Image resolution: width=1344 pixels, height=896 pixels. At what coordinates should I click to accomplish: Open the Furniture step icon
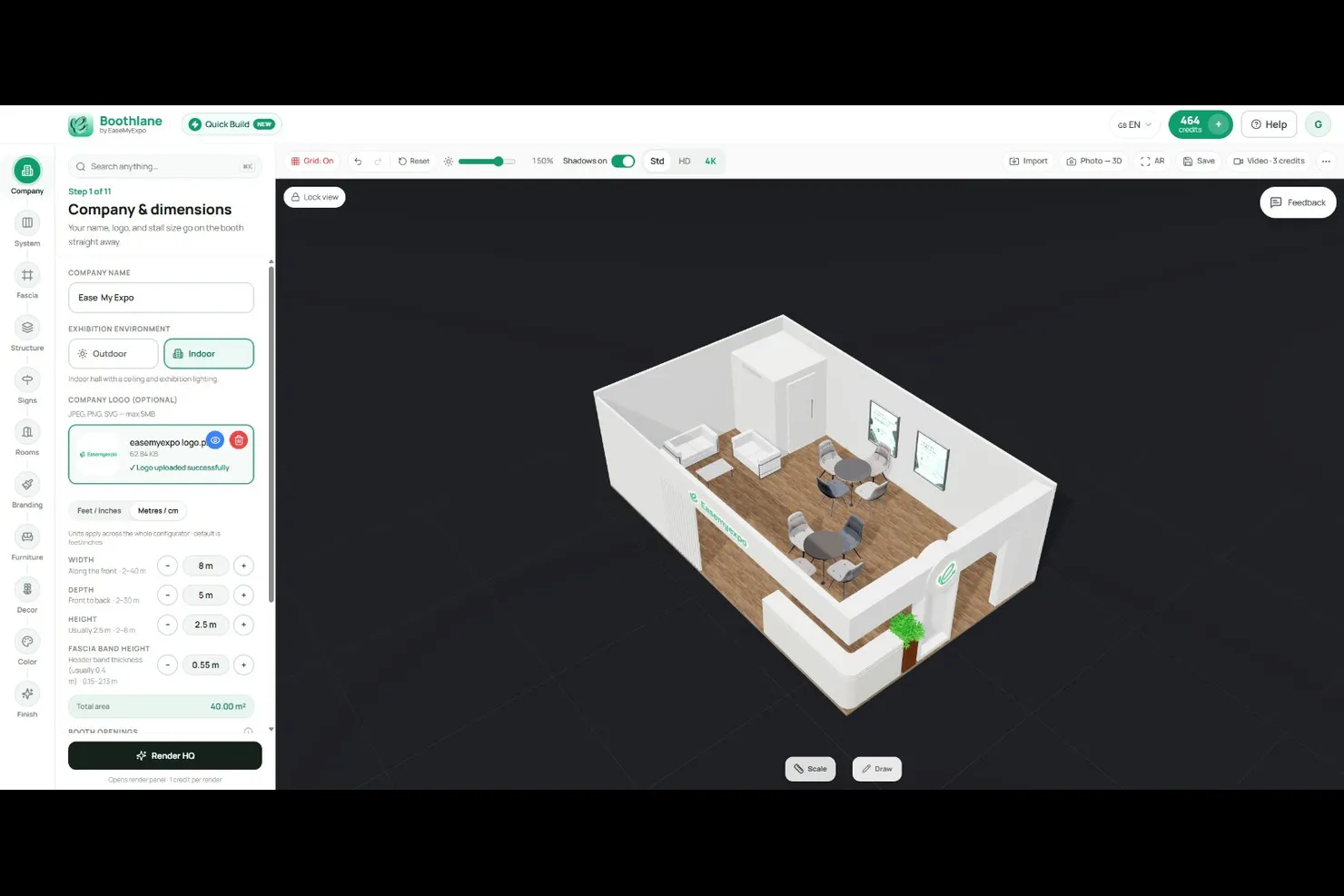click(27, 537)
